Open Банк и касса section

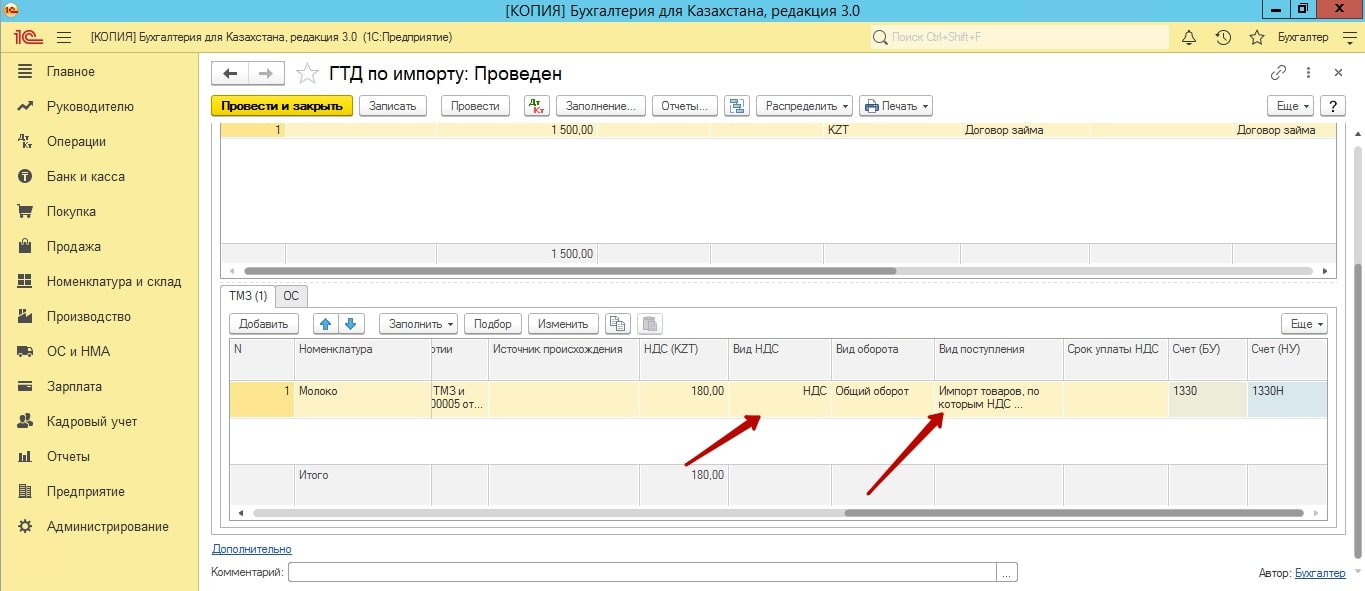click(85, 177)
